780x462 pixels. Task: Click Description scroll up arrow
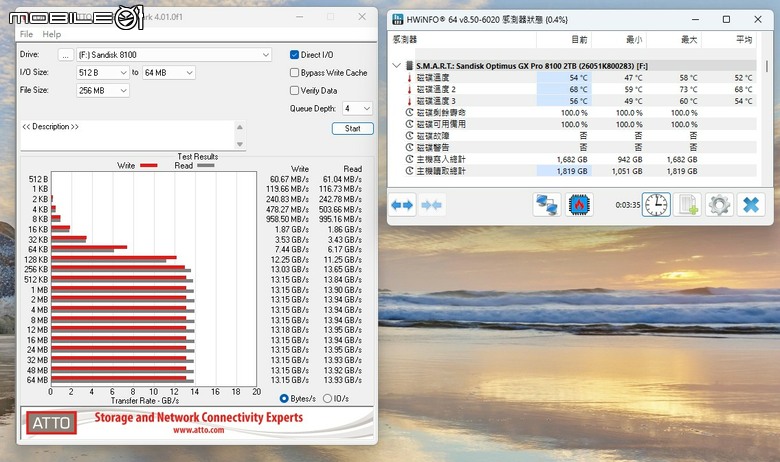240,127
